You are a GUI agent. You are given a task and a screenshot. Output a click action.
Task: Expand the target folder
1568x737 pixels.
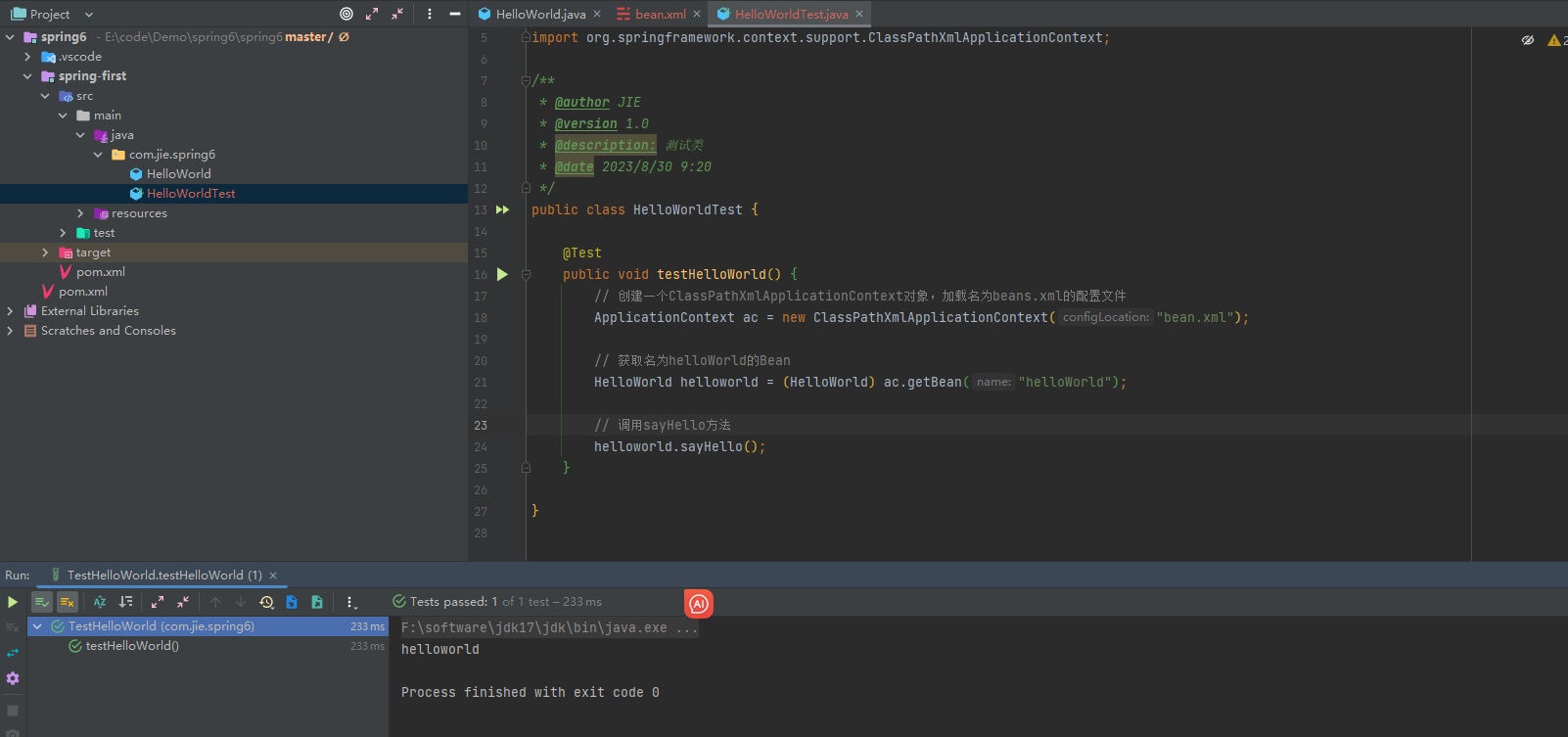(x=45, y=253)
